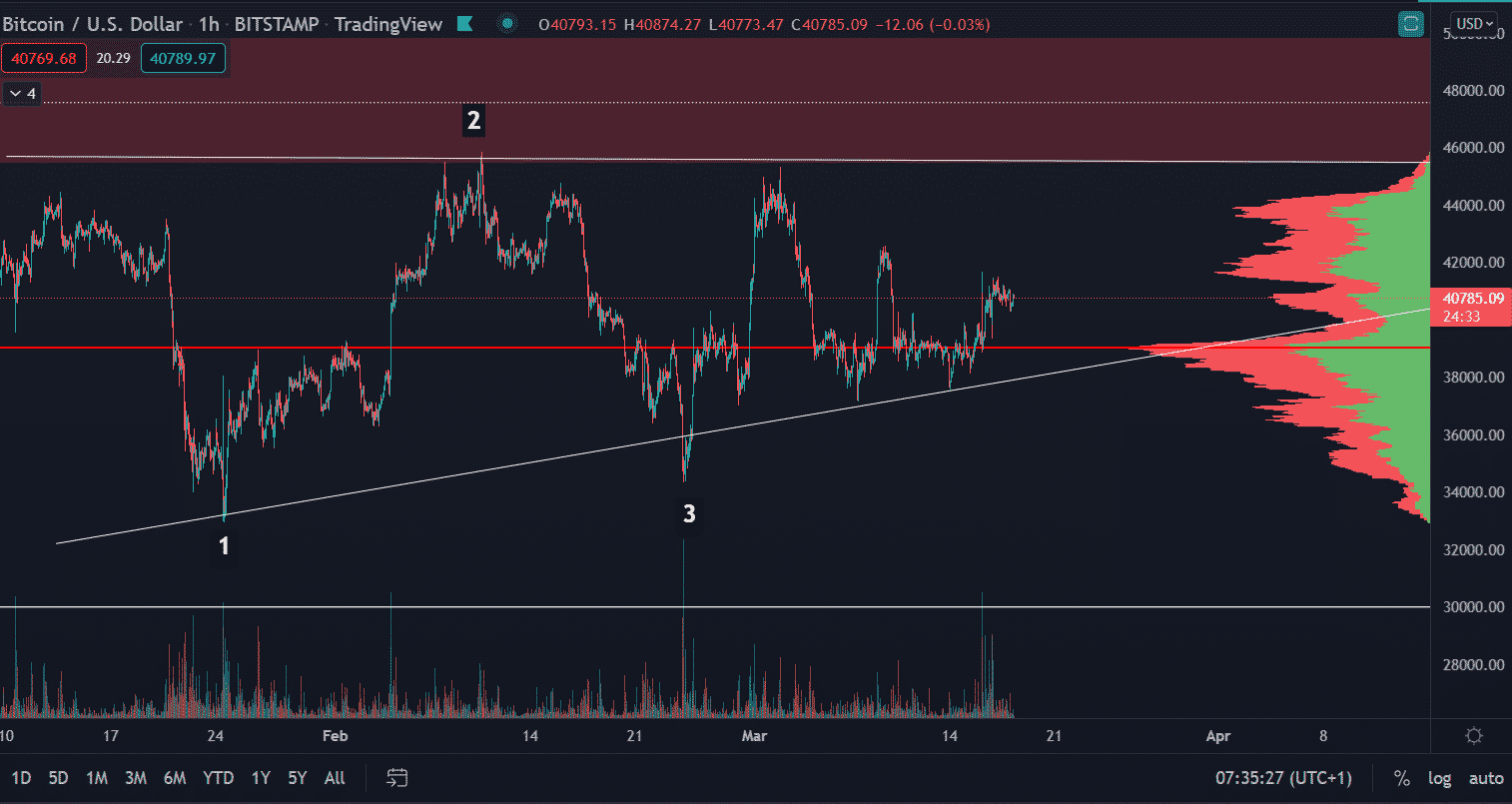Open the USD currency dropdown

click(x=1475, y=24)
